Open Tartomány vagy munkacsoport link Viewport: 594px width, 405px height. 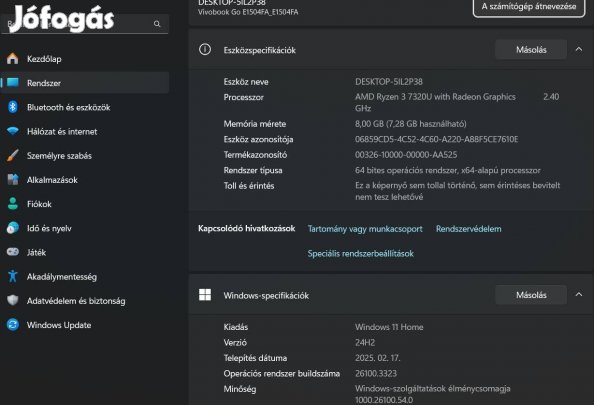click(365, 229)
